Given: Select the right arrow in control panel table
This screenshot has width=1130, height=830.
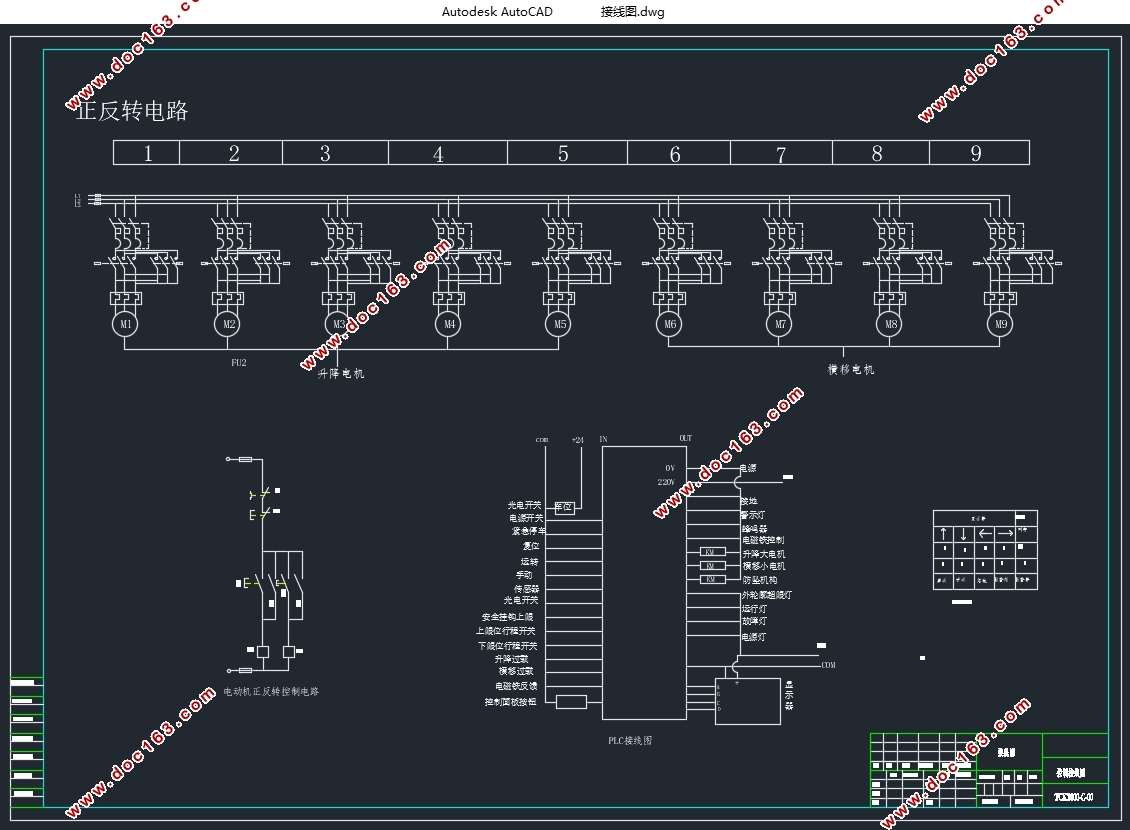Looking at the screenshot, I should click(x=1006, y=534).
